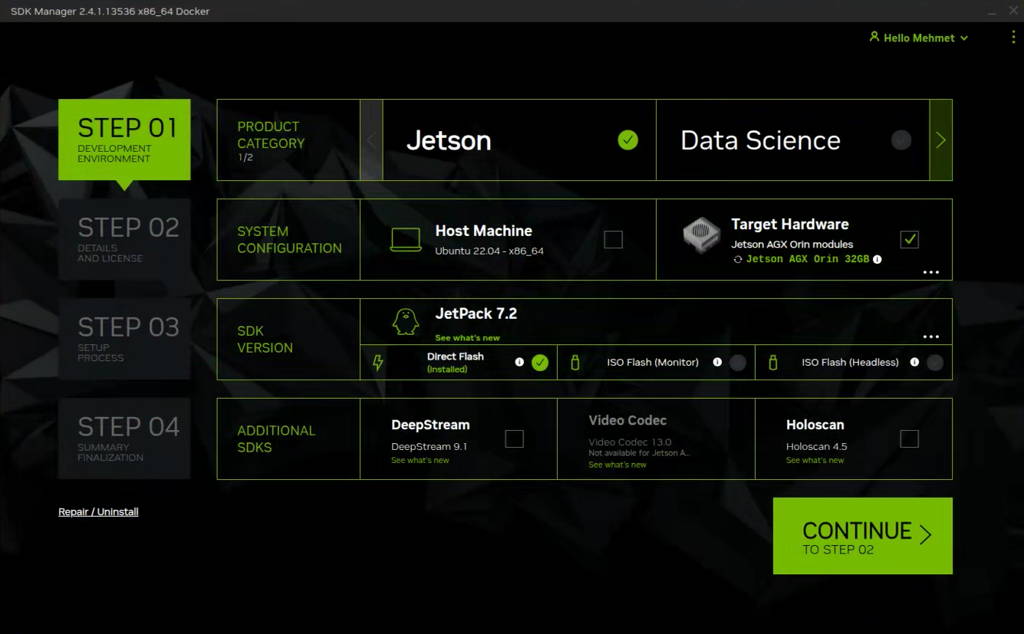Click Continue to Step 02 button
The height and width of the screenshot is (634, 1024).
(x=862, y=536)
